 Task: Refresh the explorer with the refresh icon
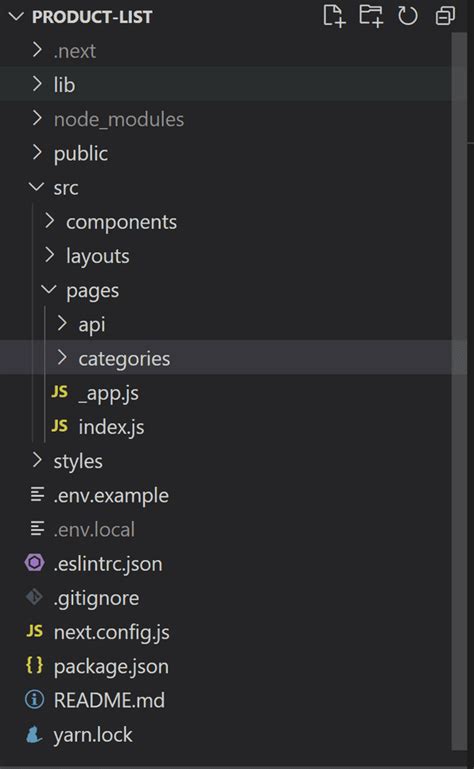[x=408, y=16]
